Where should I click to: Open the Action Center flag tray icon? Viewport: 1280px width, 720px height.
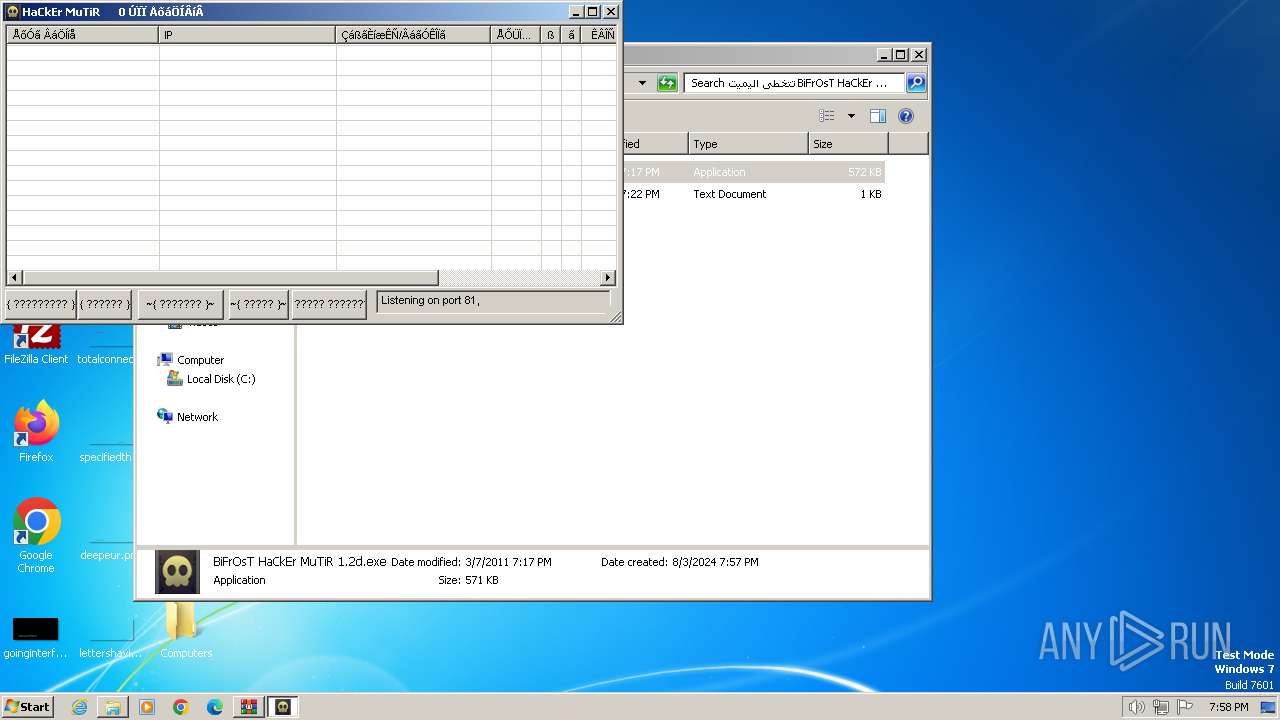click(1185, 707)
